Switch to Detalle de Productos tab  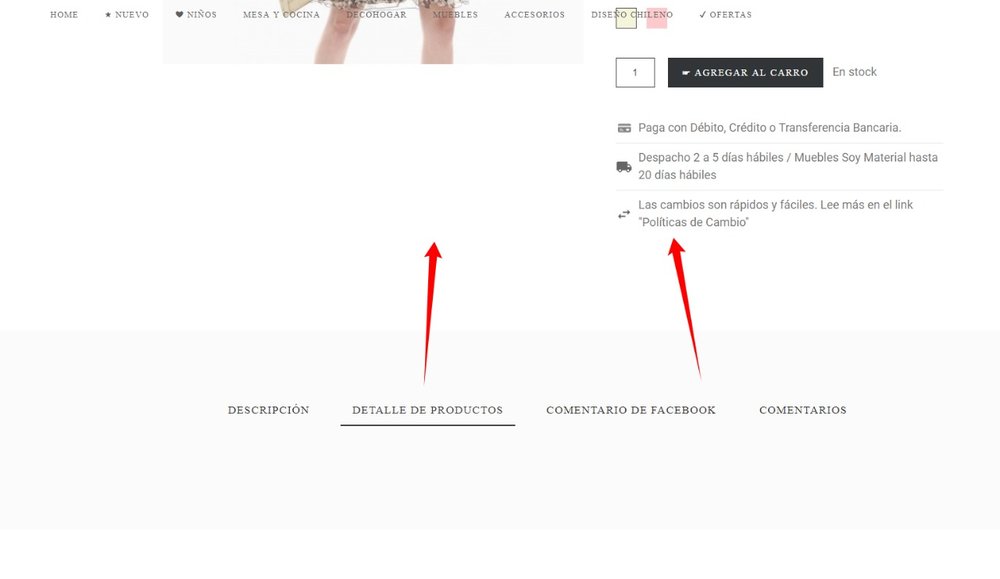click(427, 410)
